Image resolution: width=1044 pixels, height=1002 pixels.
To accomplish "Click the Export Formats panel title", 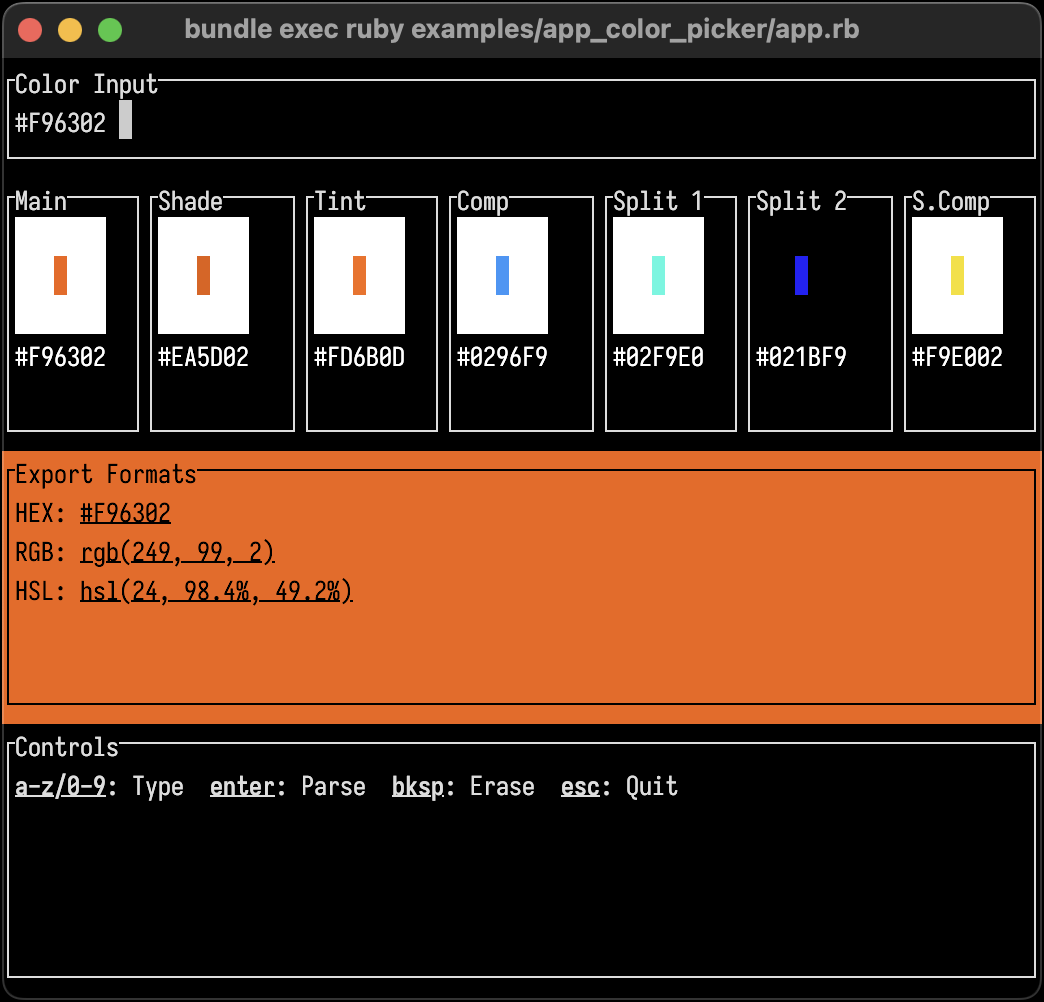I will [106, 475].
